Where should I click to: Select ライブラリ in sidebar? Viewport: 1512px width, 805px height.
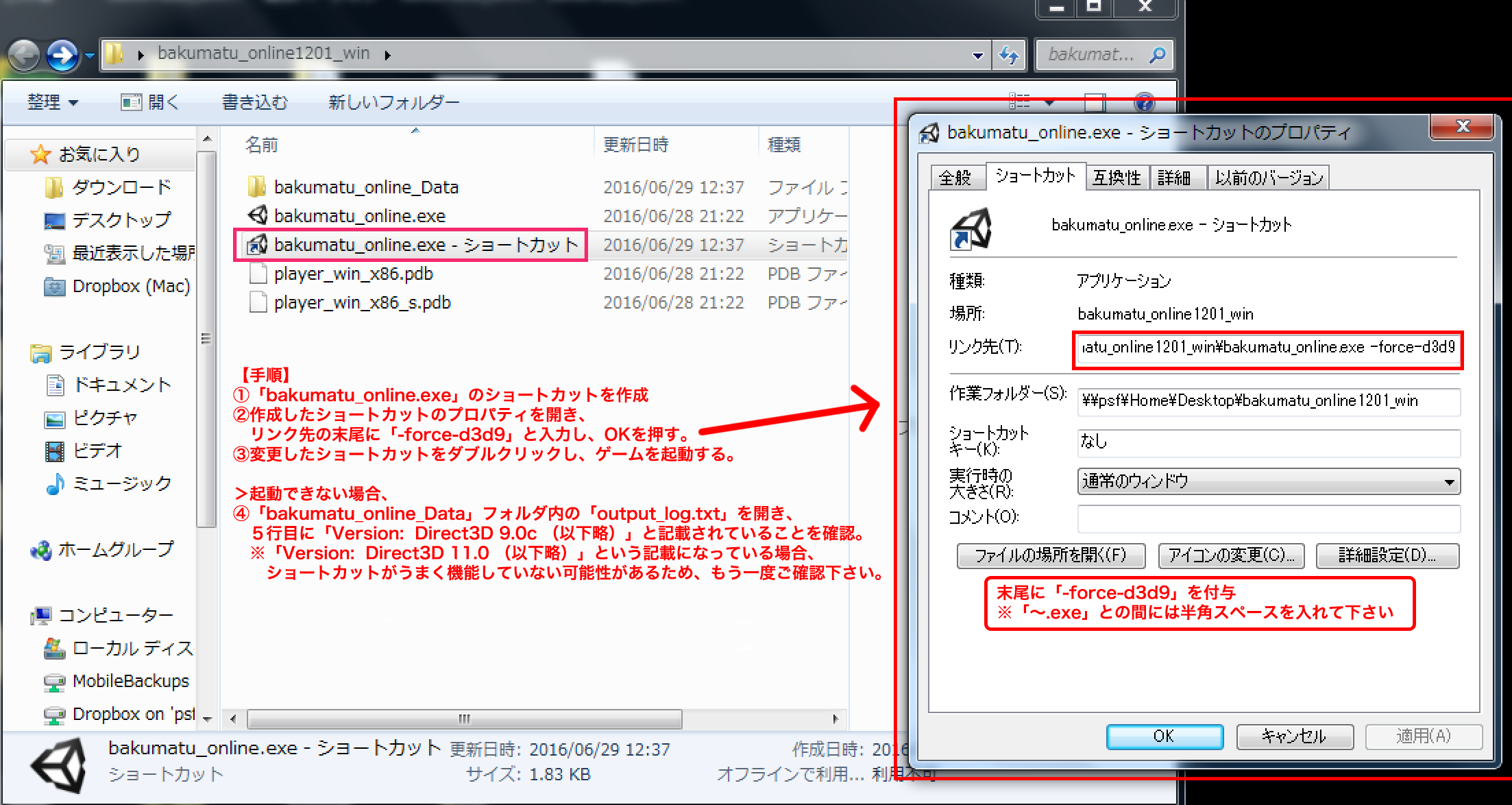click(x=99, y=352)
